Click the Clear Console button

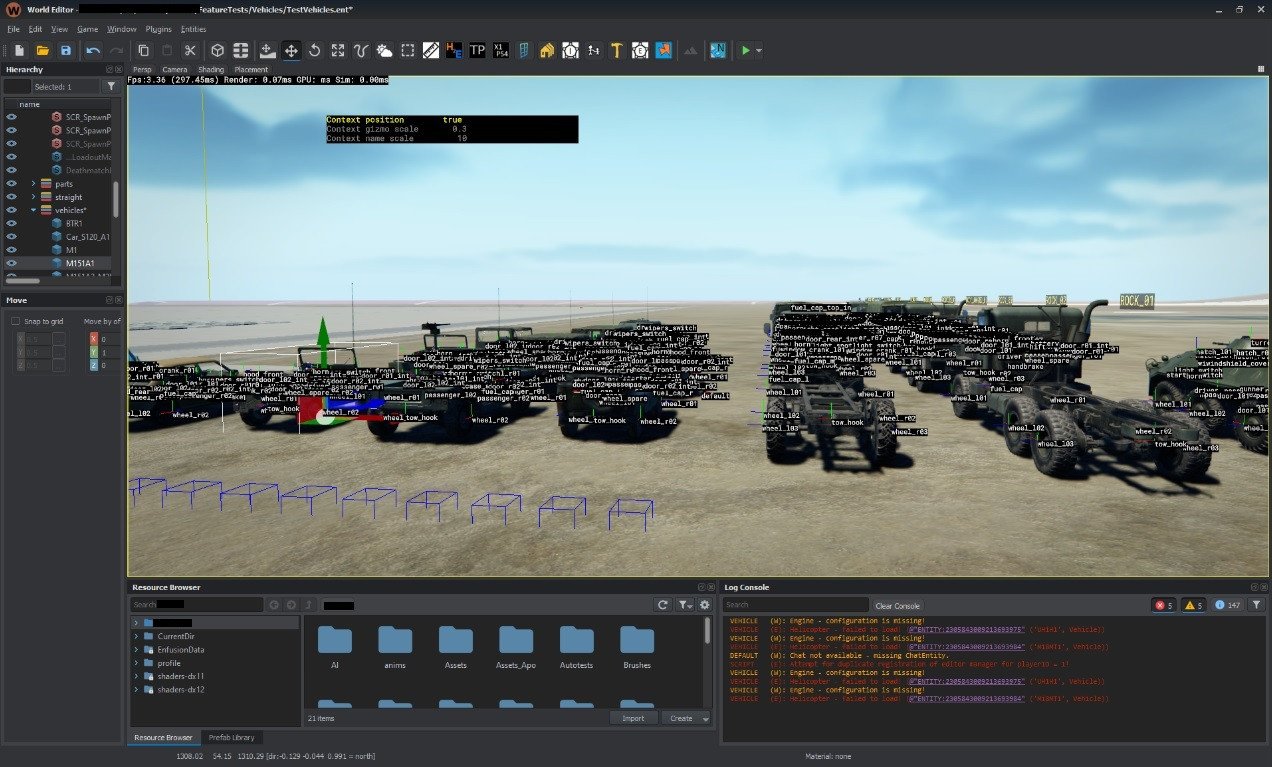tap(897, 605)
